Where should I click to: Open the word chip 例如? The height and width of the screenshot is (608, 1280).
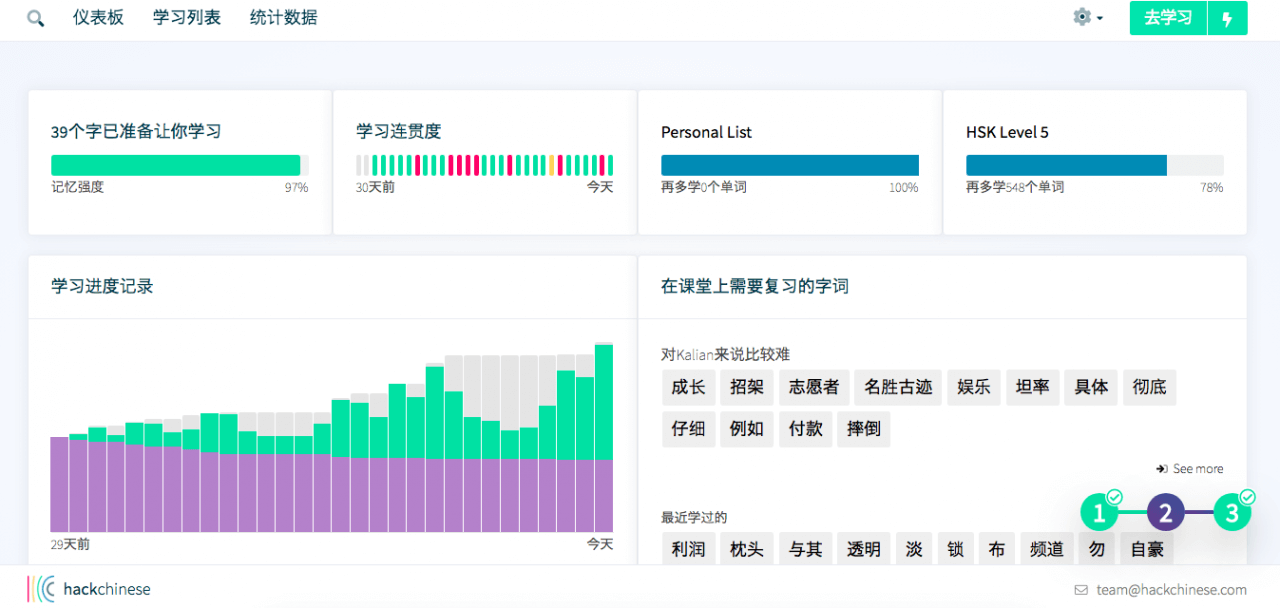click(747, 429)
